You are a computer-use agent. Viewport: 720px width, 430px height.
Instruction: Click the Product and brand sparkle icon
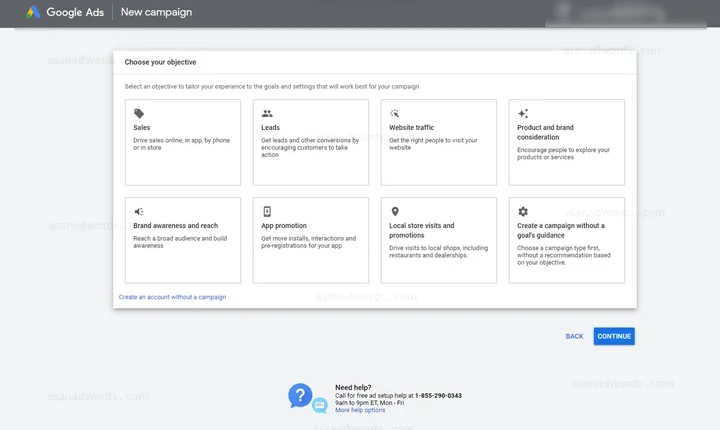[x=523, y=113]
